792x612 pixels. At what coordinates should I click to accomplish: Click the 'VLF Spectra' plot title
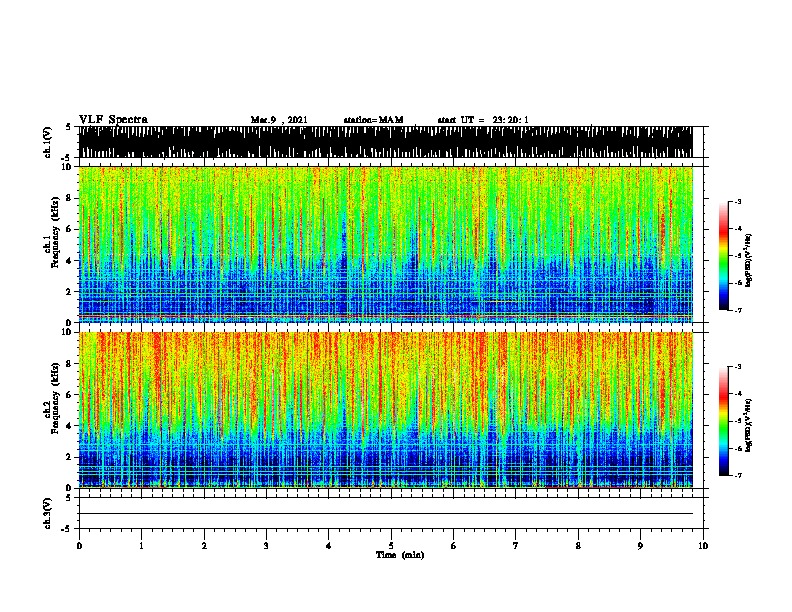[x=113, y=120]
